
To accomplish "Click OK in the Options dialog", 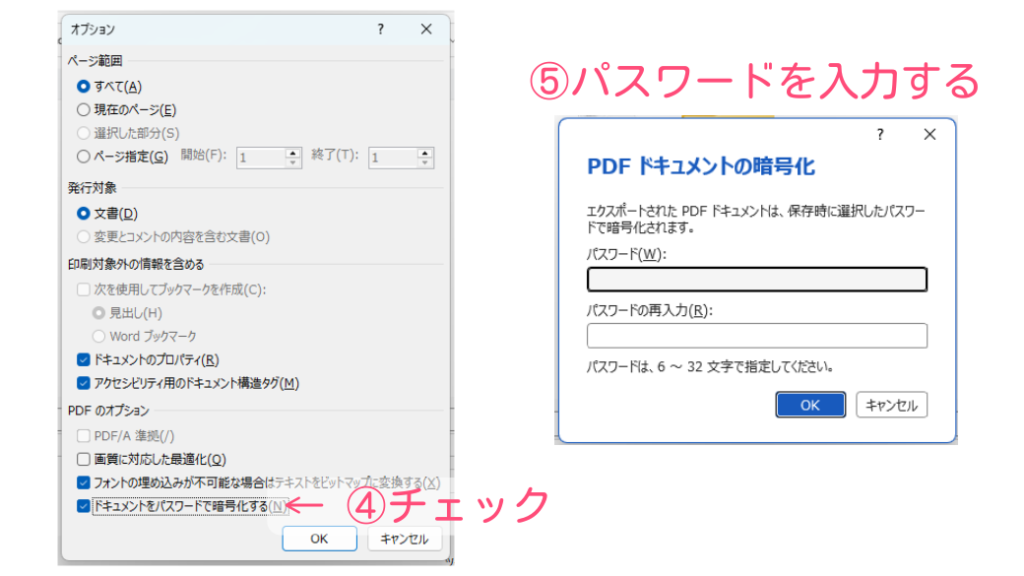I will 319,538.
